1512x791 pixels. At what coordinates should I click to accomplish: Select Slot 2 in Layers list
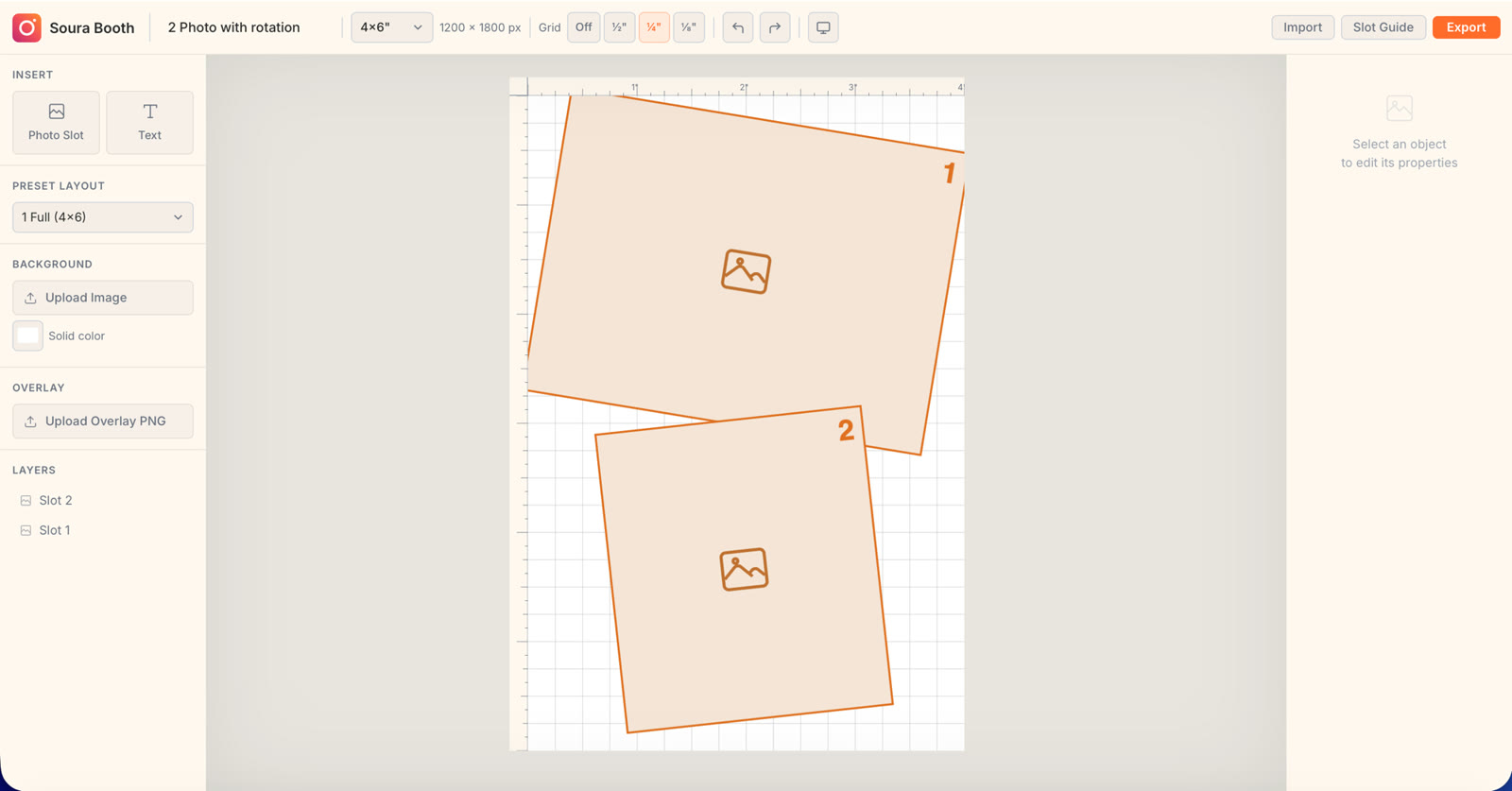[103, 501]
